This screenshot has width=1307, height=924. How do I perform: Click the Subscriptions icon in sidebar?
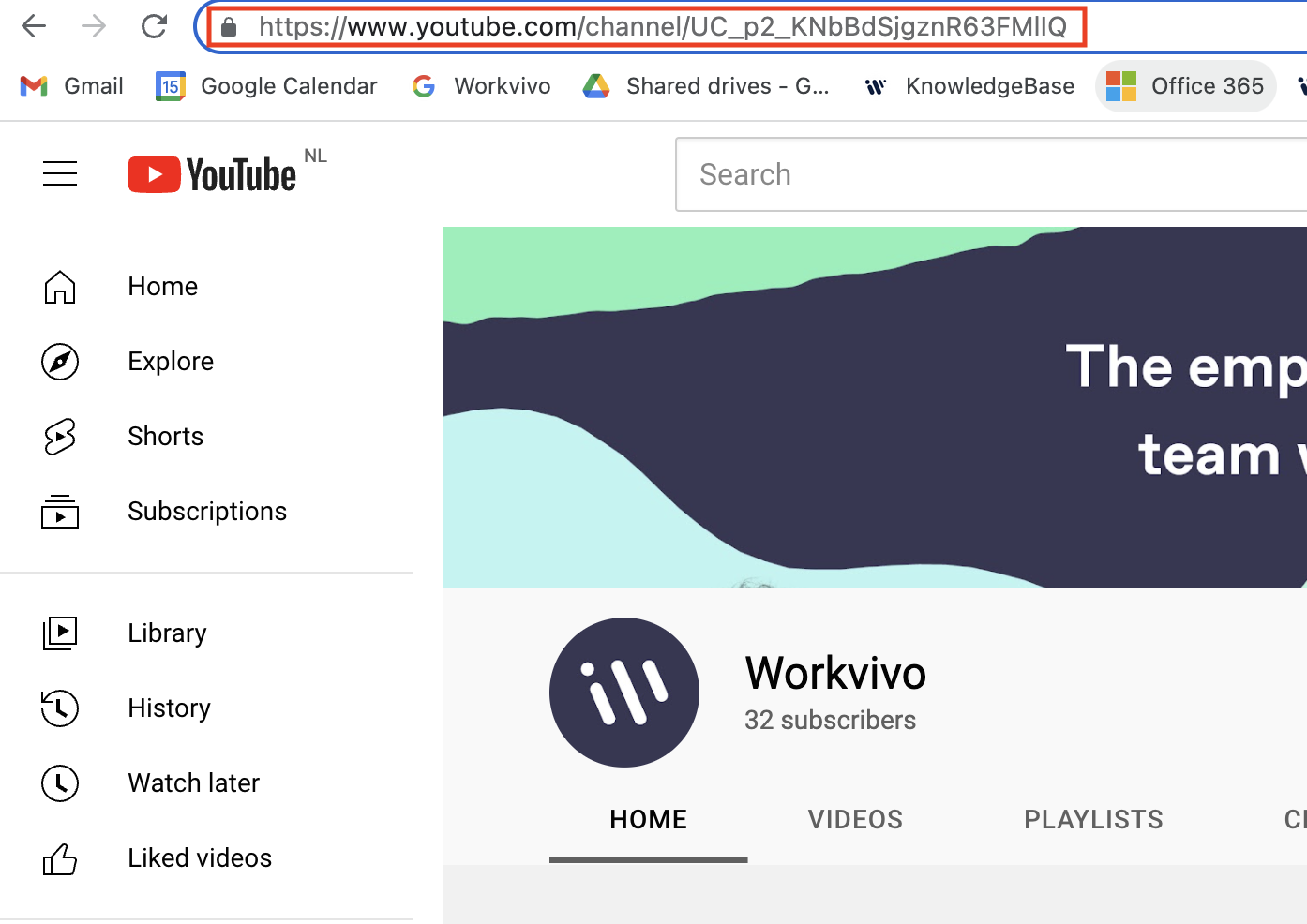tap(60, 512)
